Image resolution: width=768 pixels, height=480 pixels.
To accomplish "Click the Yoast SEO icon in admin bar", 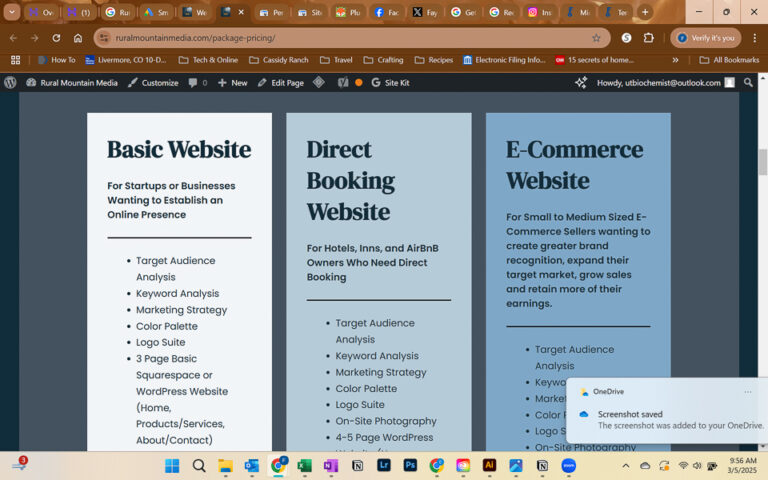I will coord(343,83).
